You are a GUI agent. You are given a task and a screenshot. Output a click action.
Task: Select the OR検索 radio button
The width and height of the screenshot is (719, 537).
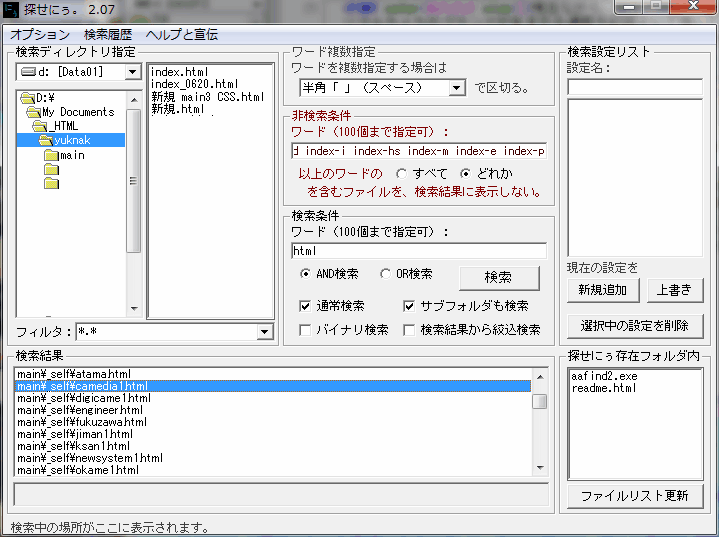click(386, 274)
